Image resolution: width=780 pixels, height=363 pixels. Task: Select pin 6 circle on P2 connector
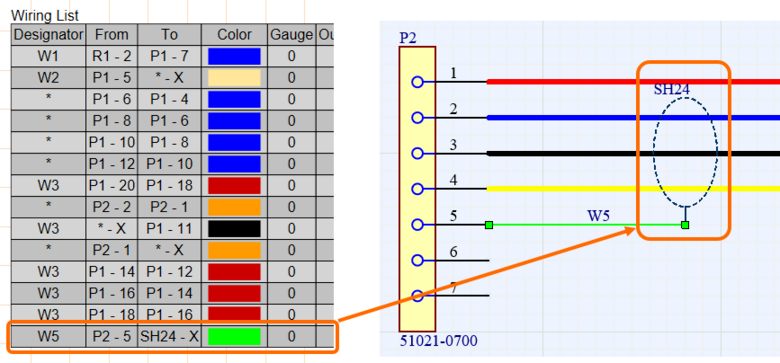pyautogui.click(x=417, y=261)
